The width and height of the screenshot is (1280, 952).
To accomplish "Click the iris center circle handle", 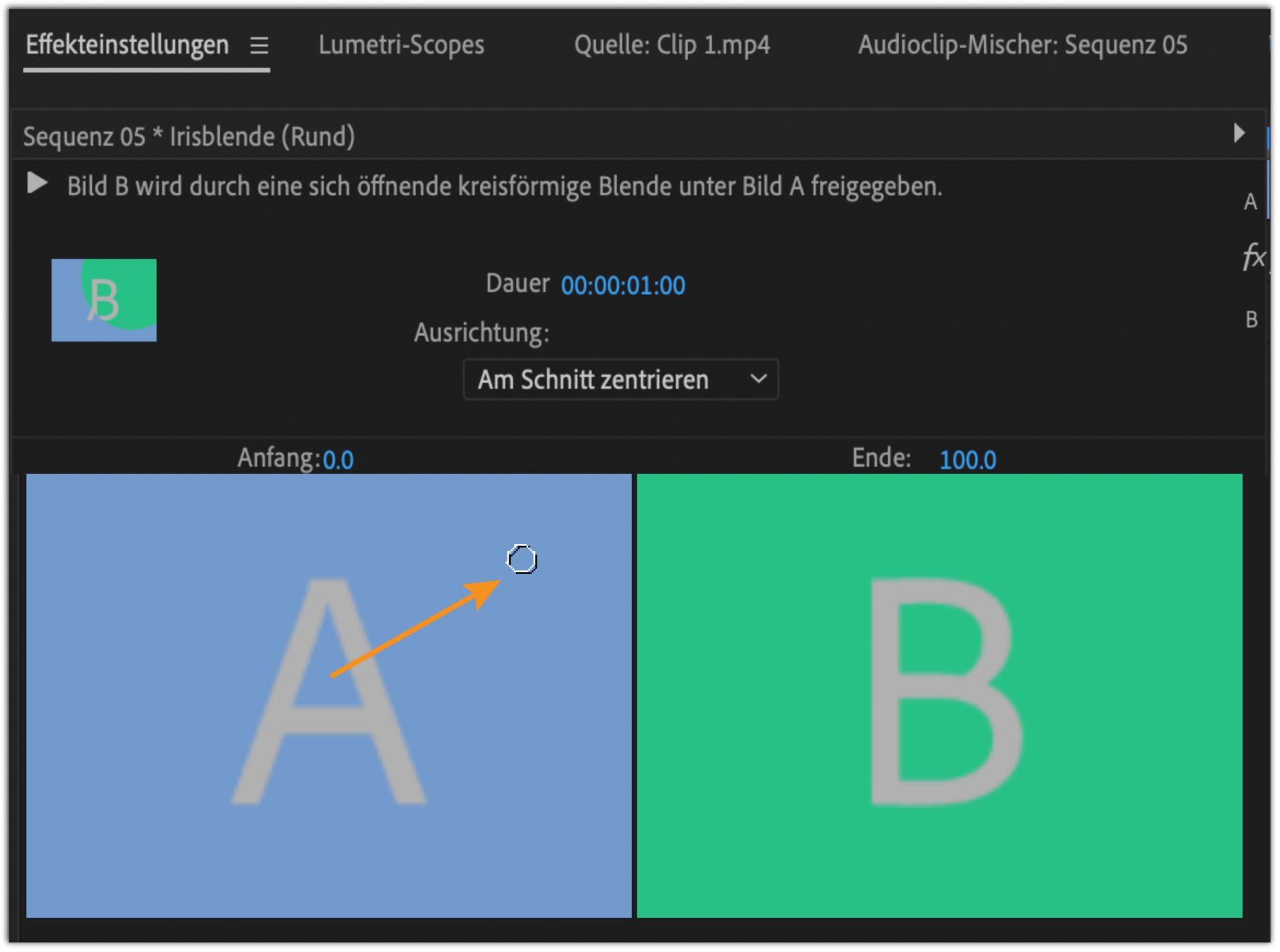I will click(x=521, y=559).
